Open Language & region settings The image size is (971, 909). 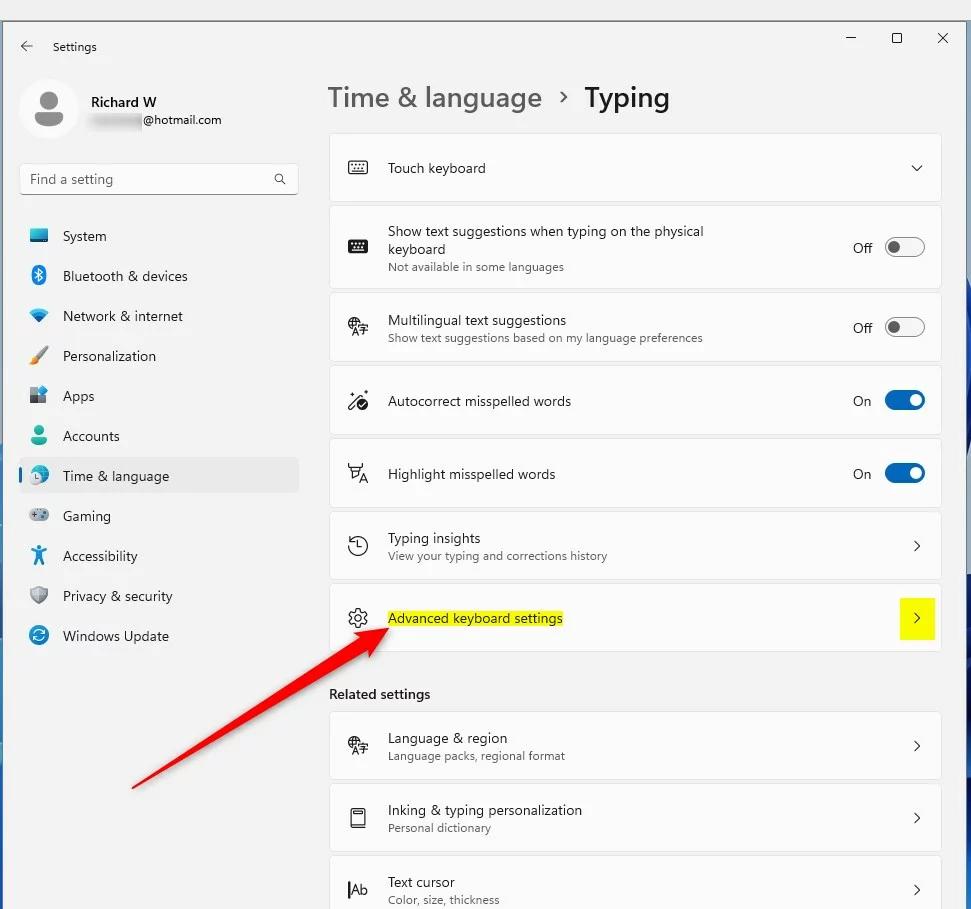635,746
